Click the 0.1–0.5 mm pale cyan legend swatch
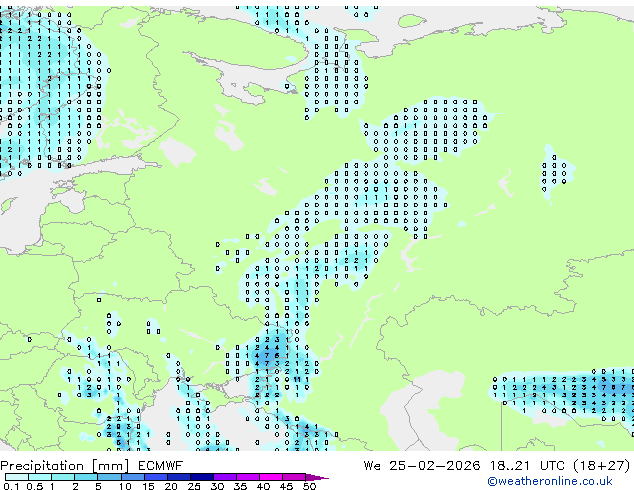 coord(17,477)
